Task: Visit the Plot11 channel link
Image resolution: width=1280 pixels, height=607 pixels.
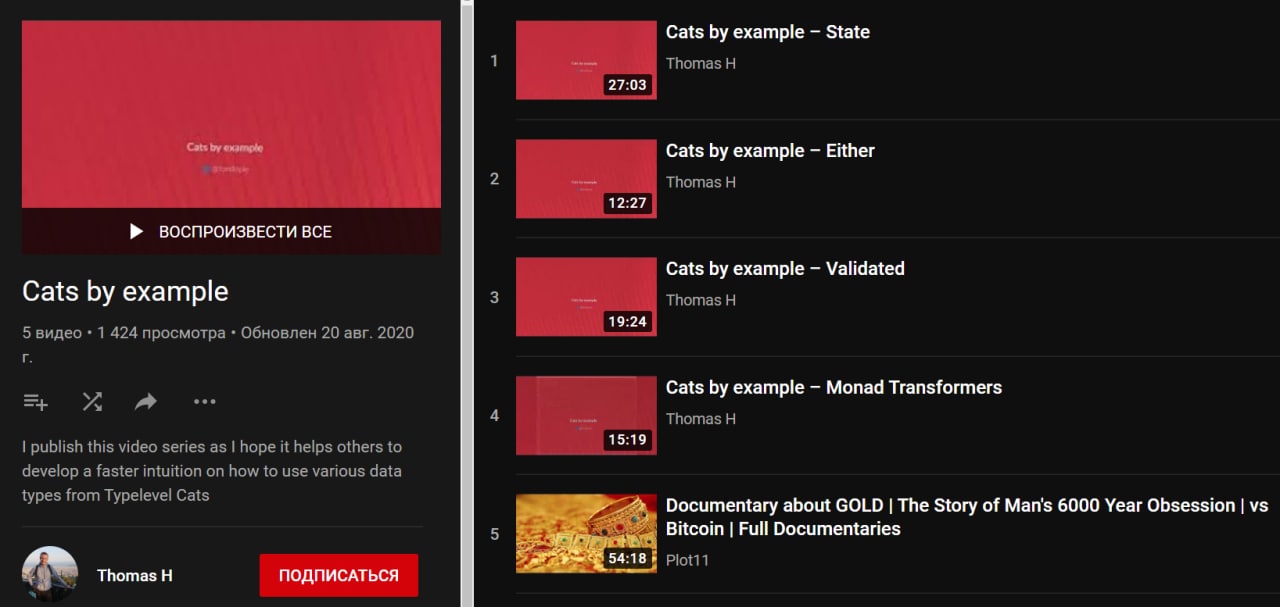Action: (x=687, y=560)
